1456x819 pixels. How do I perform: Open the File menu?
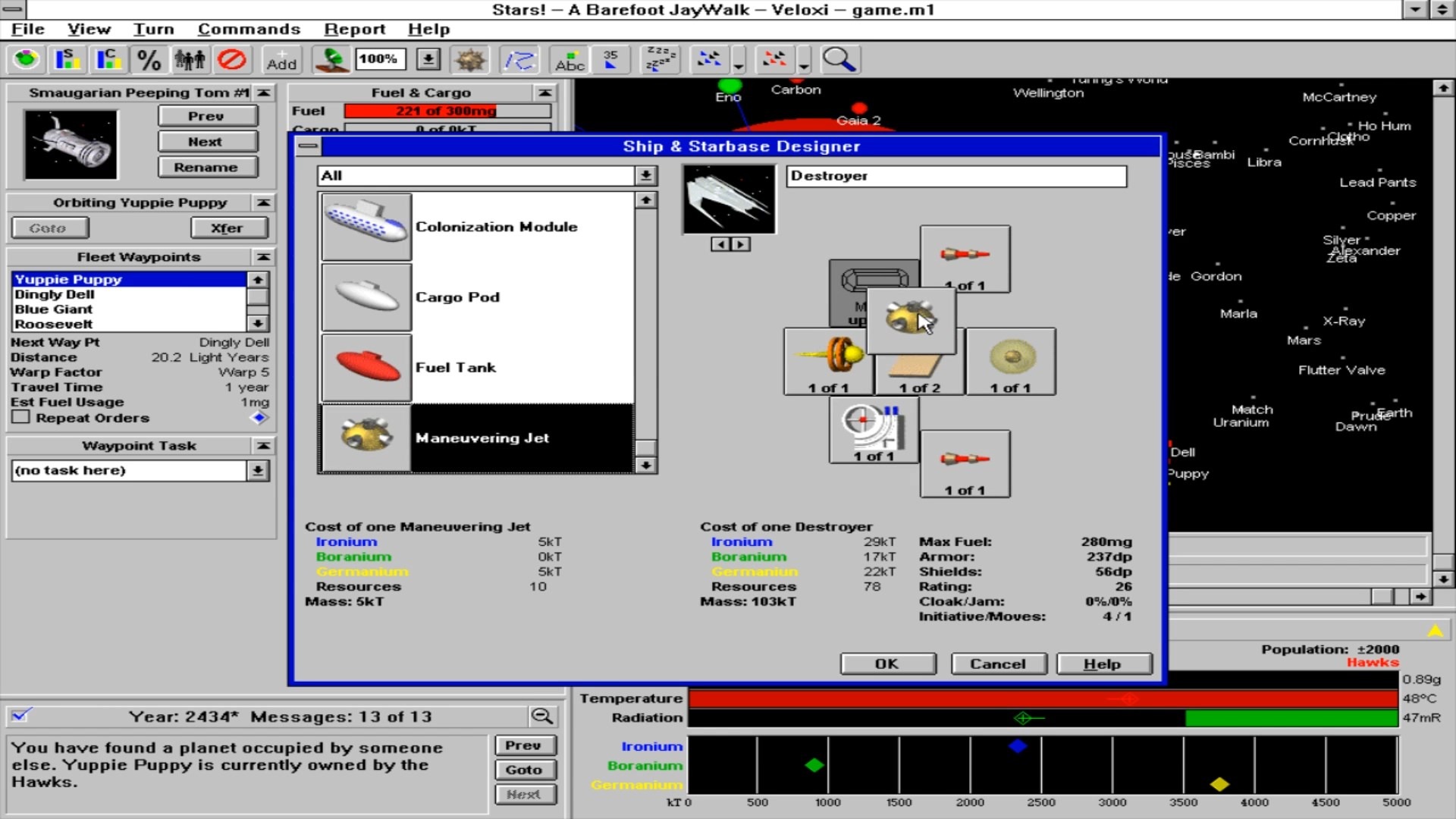click(28, 29)
